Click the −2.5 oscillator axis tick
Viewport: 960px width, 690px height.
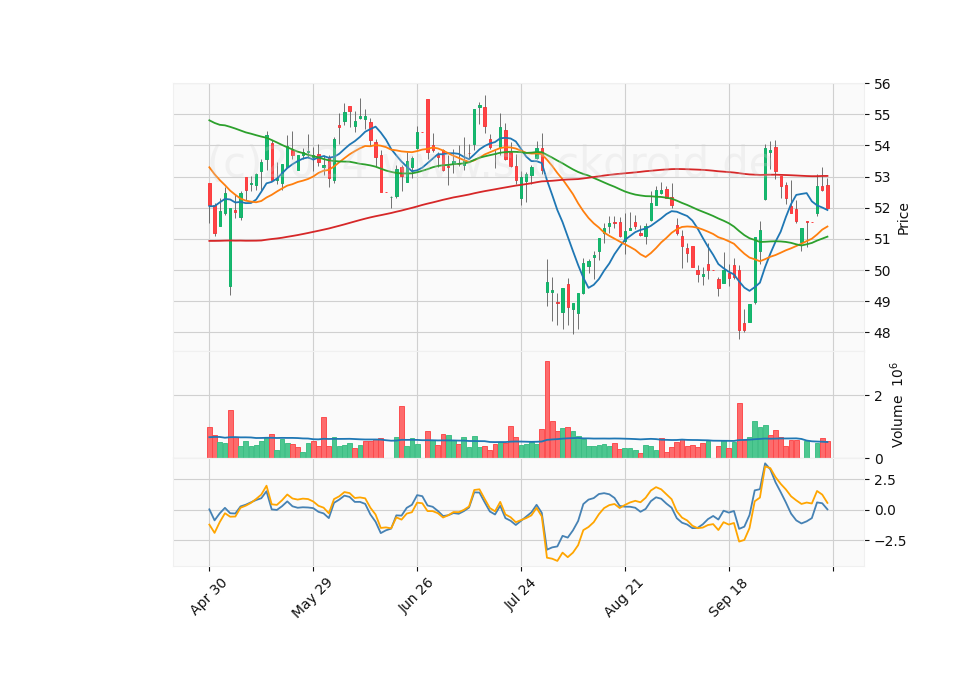pyautogui.click(x=890, y=541)
